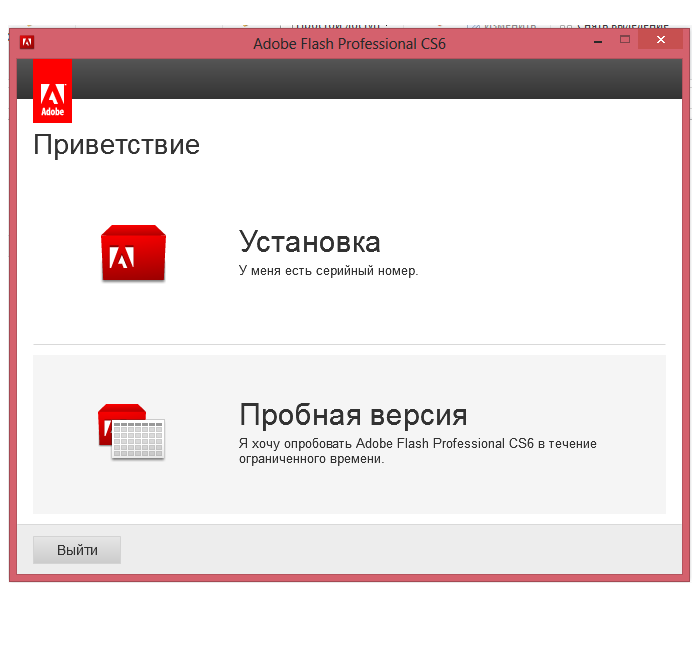Click the trial version calendar icon
This screenshot has width=700, height=650.
[131, 431]
